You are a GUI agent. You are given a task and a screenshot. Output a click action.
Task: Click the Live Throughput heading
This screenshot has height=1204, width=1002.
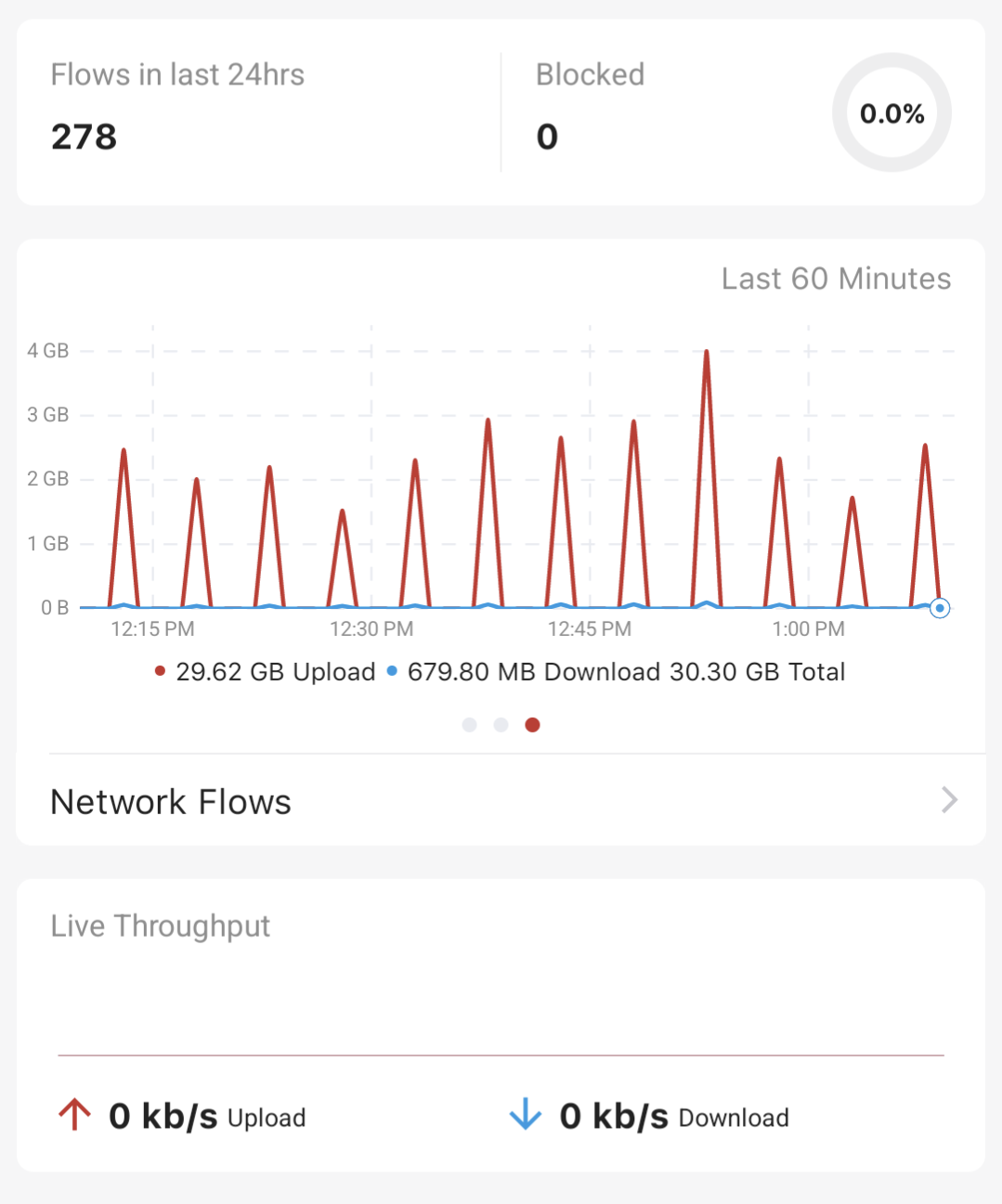pos(161,926)
